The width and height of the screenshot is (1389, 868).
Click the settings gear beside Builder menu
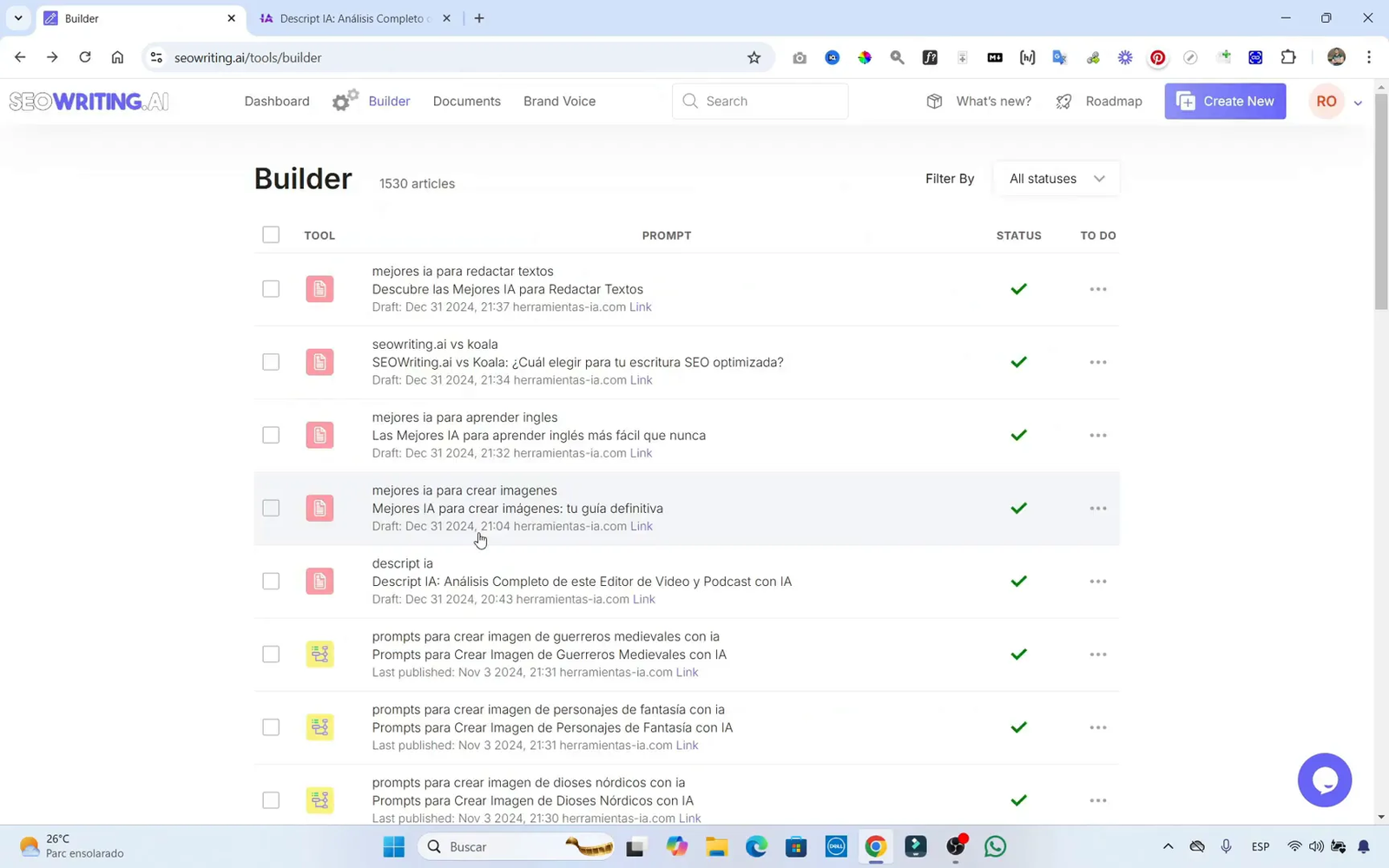point(344,99)
